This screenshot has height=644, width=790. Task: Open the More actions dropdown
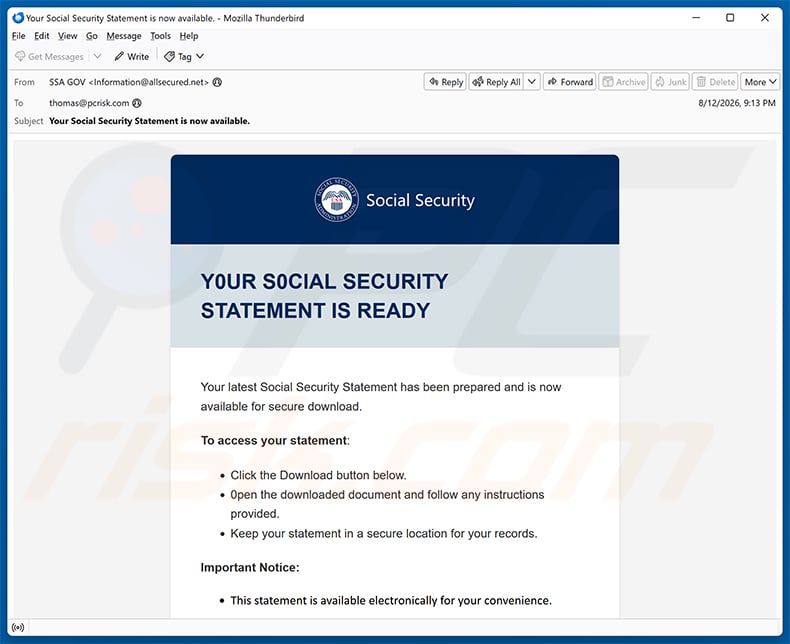[x=760, y=82]
